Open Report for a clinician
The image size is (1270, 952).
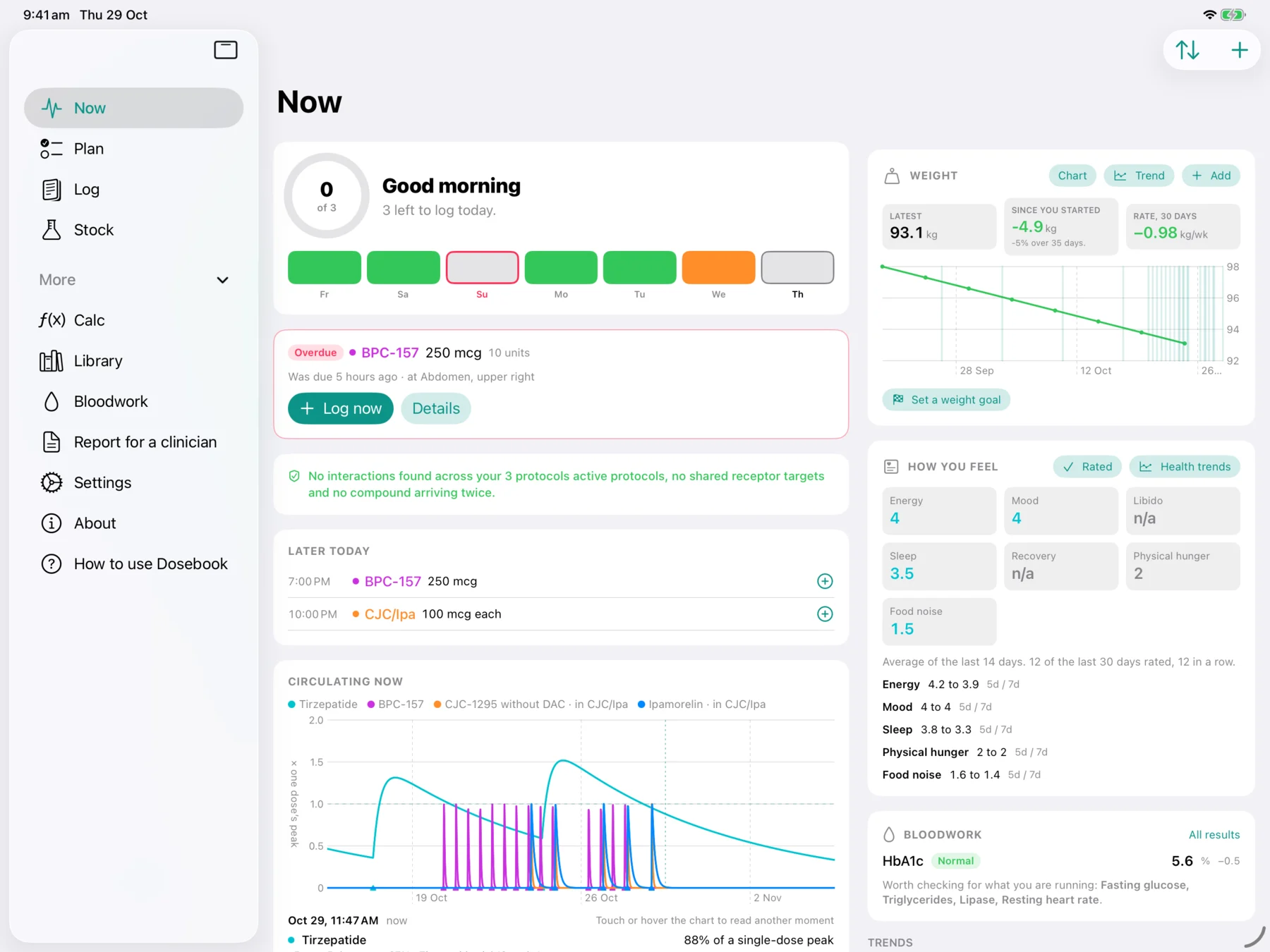133,442
